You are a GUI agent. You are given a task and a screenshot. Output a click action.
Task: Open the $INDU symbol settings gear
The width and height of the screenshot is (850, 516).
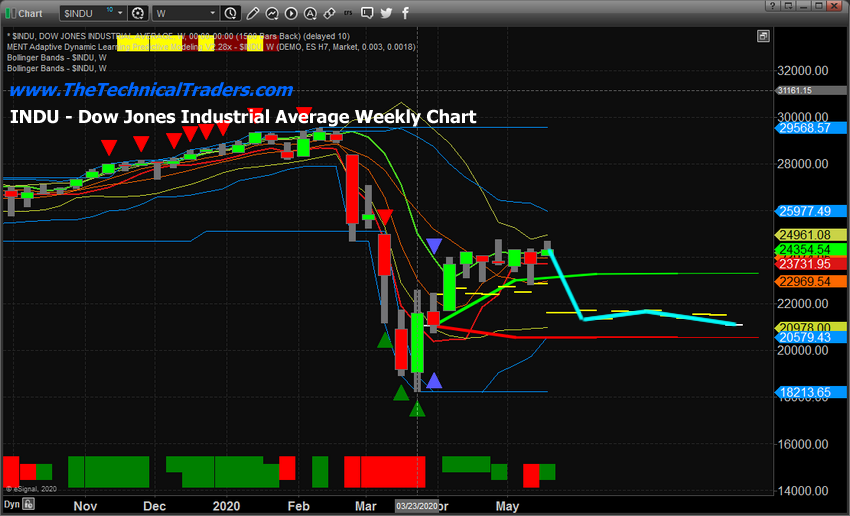[x=138, y=13]
